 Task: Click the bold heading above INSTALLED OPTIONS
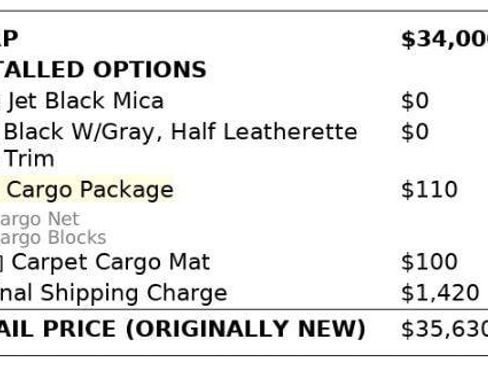pyautogui.click(x=9, y=39)
